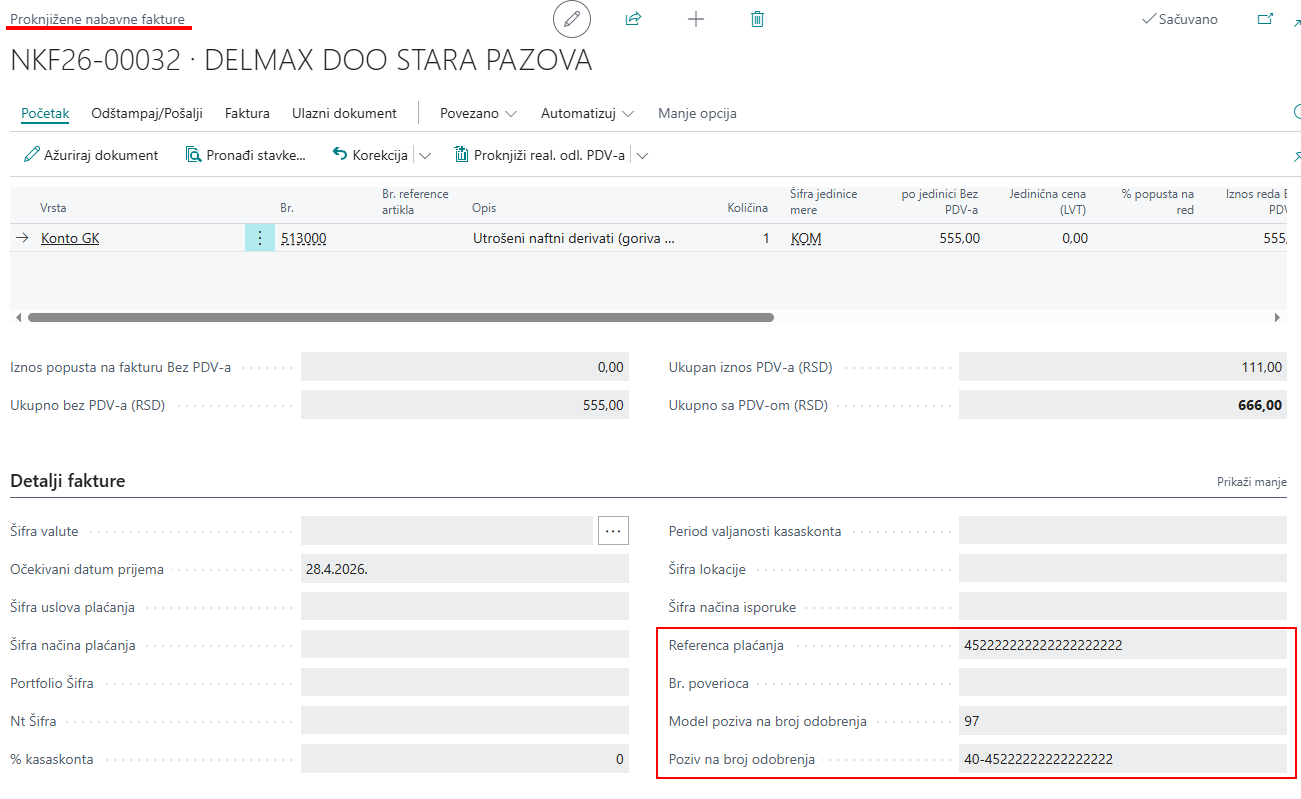
Task: Click the Šifra valute field
Action: [447, 531]
